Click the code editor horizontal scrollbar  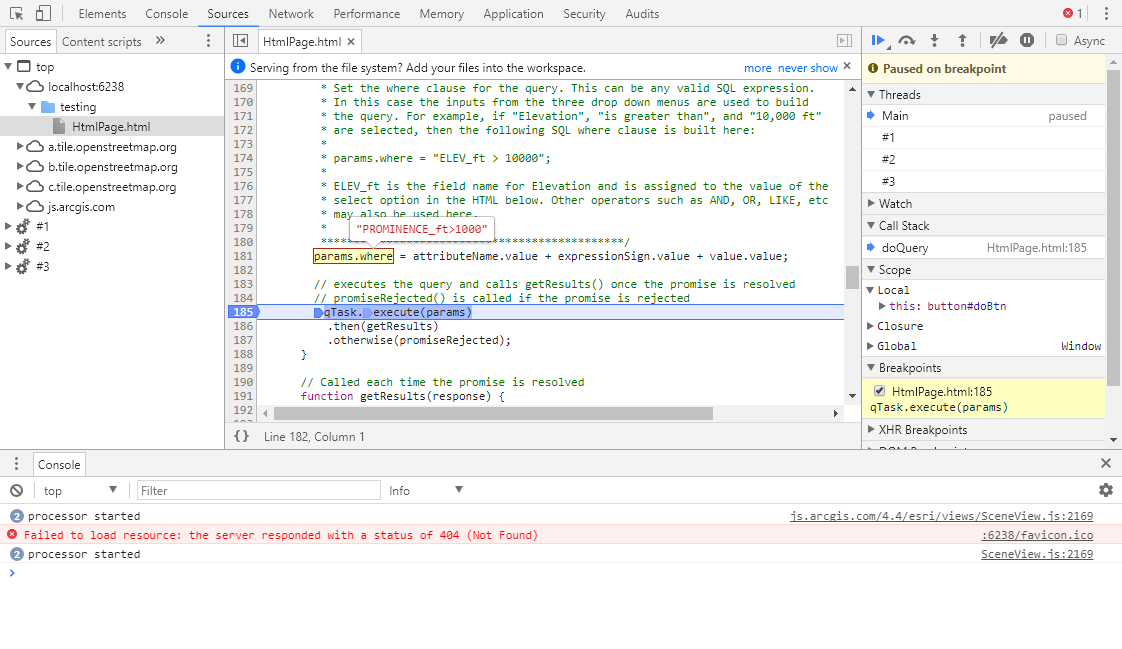coord(493,414)
